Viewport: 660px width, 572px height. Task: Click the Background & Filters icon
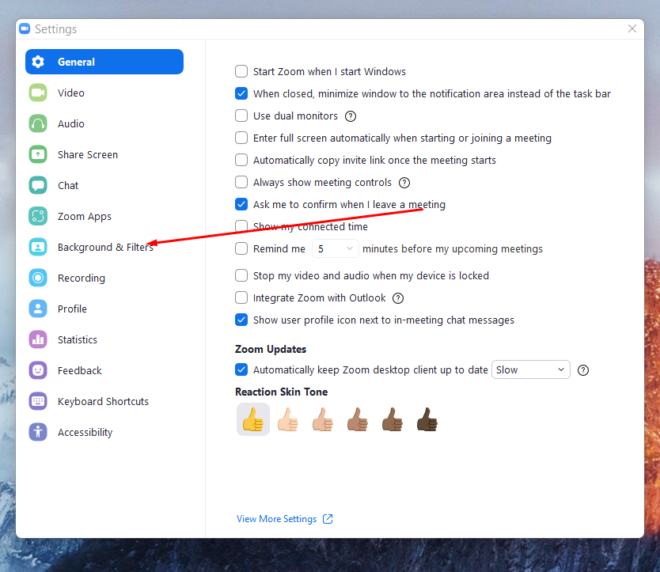(x=38, y=247)
